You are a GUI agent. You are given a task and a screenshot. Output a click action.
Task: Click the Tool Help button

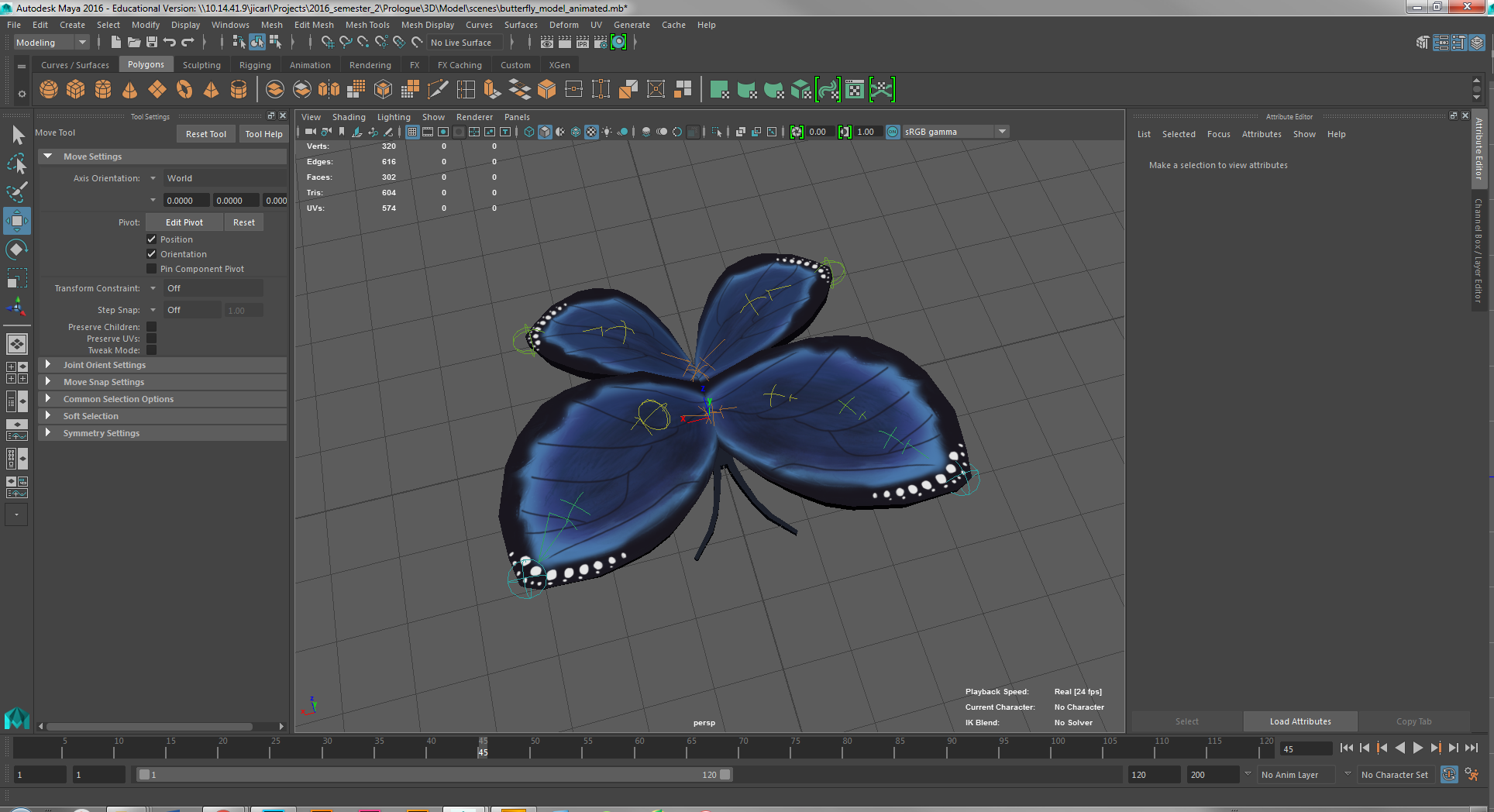click(263, 134)
